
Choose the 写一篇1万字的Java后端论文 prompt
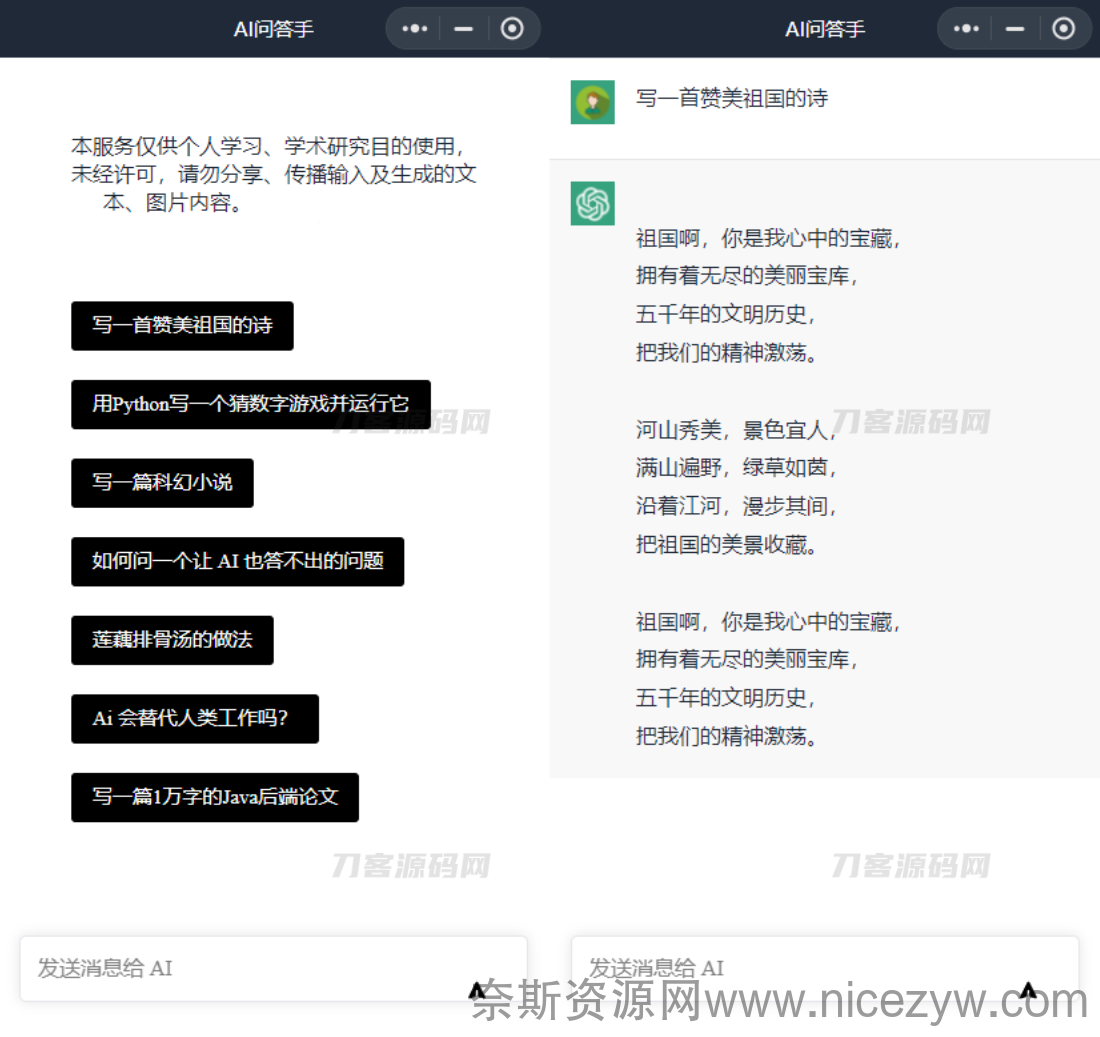[x=215, y=797]
